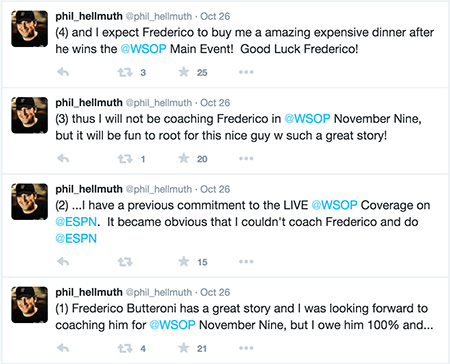Open @WSOP mention in Main Event tweet

click(x=143, y=49)
